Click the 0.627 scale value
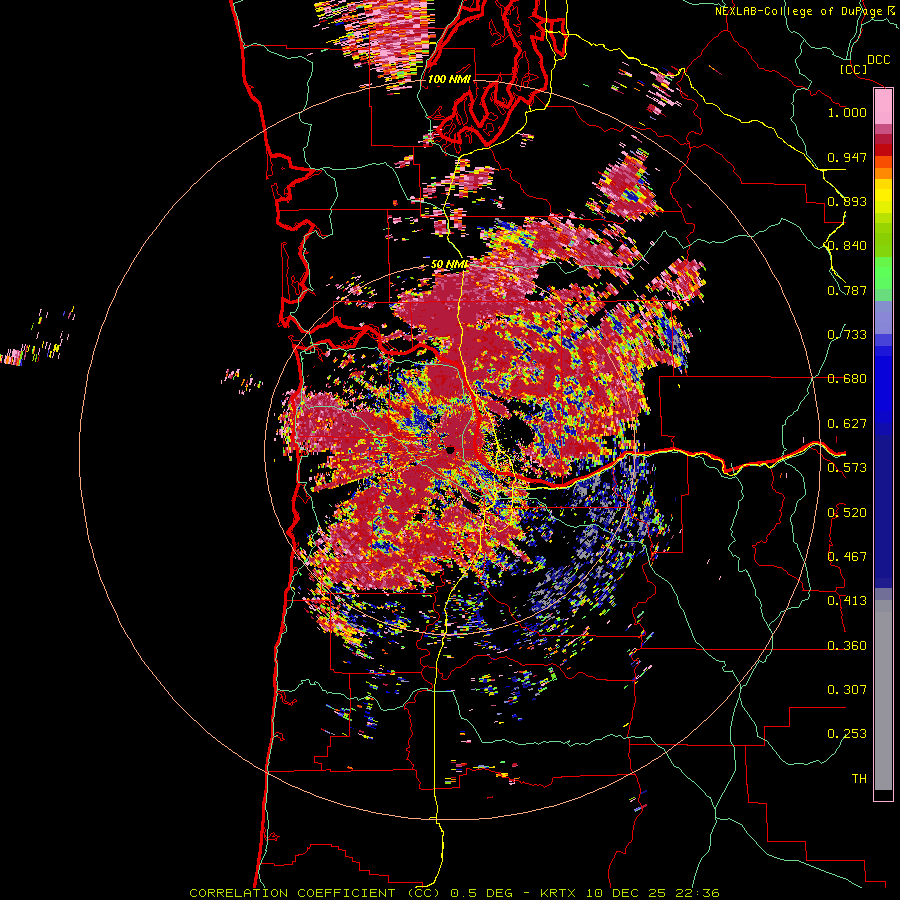 coord(847,424)
